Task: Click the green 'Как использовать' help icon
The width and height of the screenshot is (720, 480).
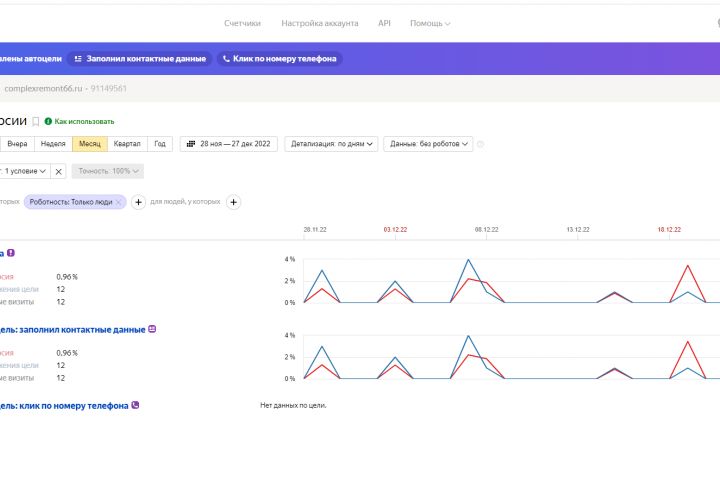Action: pyautogui.click(x=48, y=121)
